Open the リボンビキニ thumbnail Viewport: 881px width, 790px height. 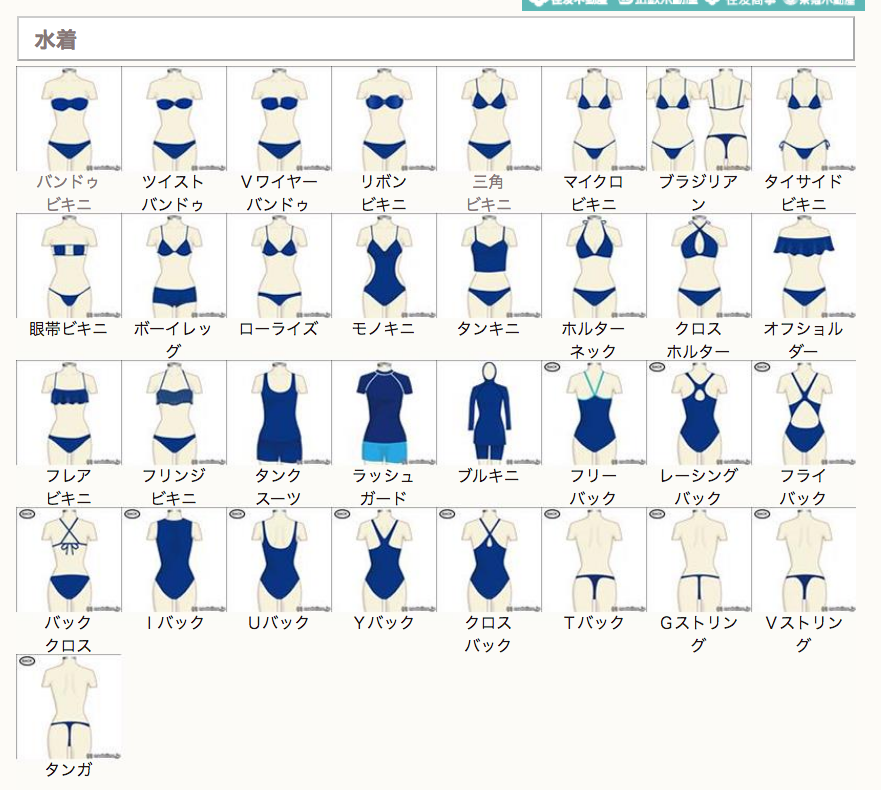tap(384, 119)
